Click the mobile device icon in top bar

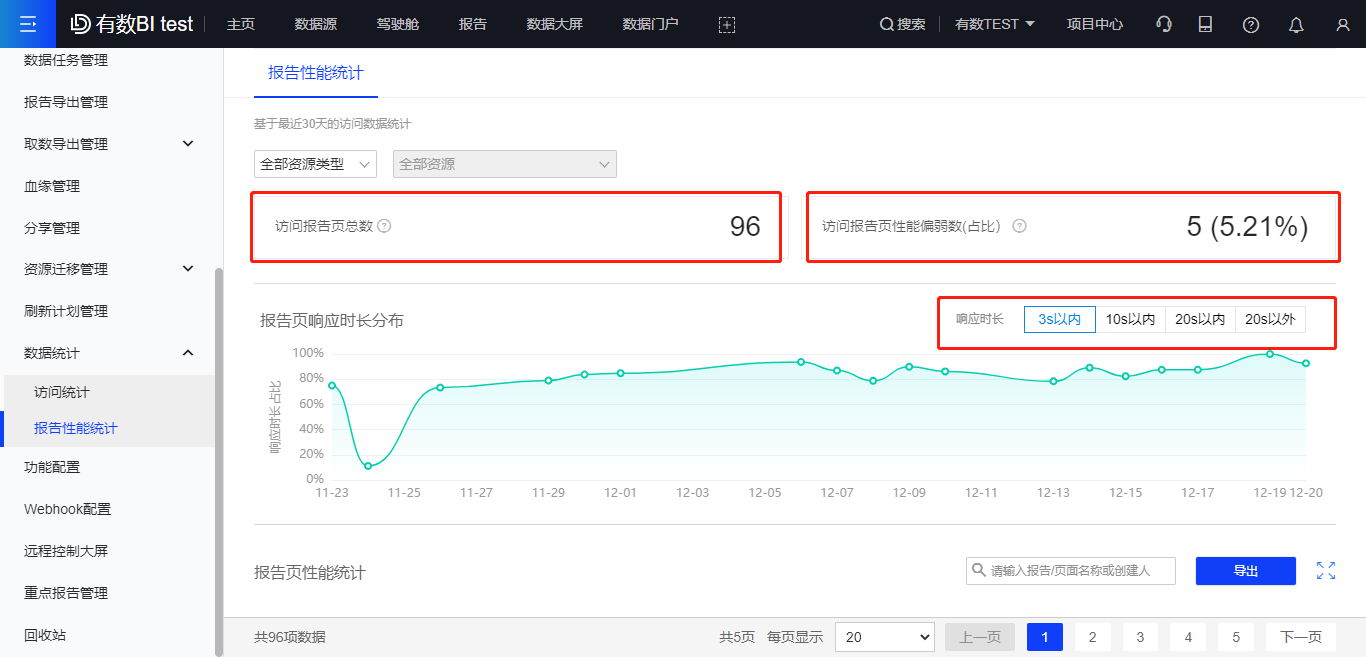pos(1206,23)
